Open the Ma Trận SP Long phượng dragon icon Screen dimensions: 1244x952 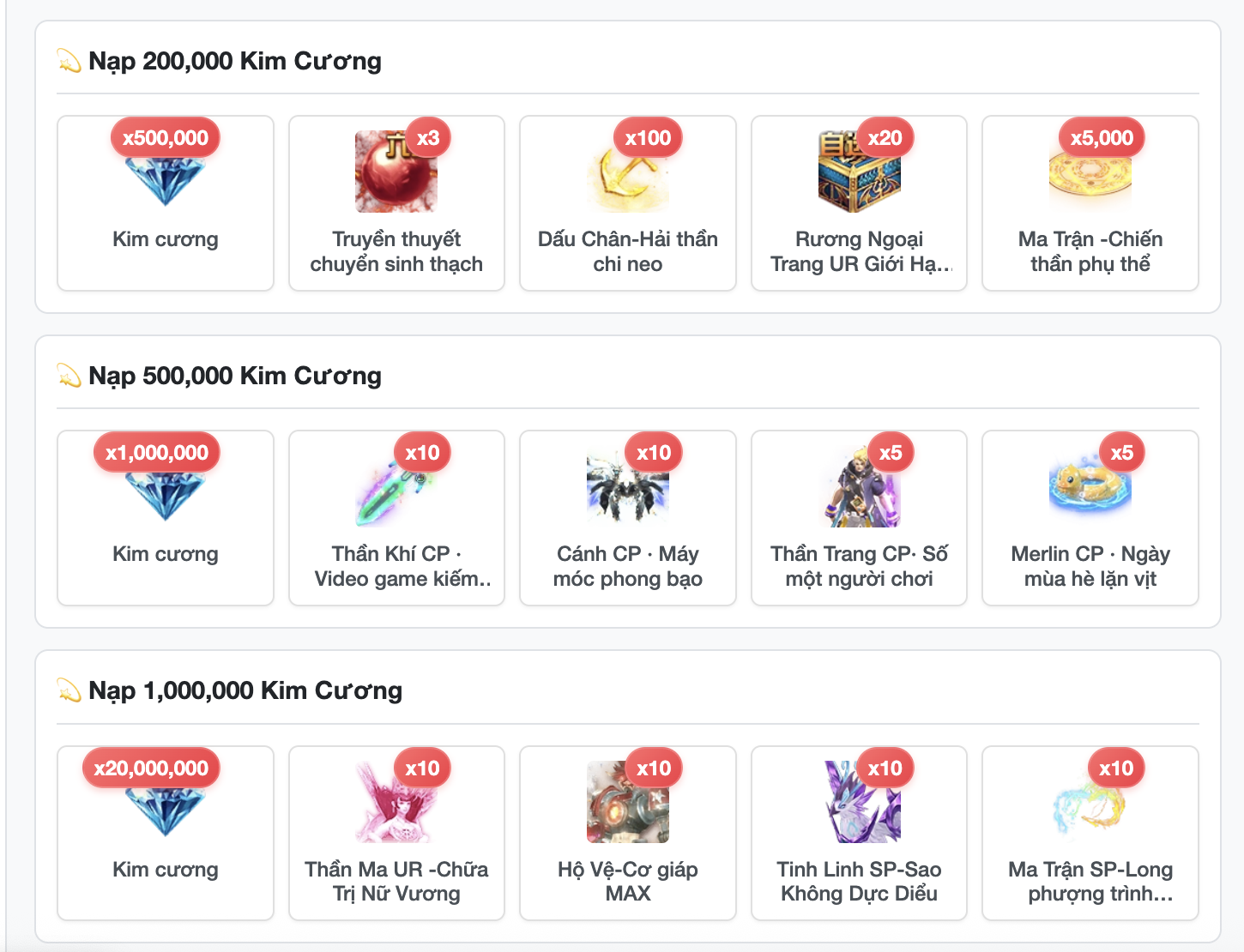1090,802
